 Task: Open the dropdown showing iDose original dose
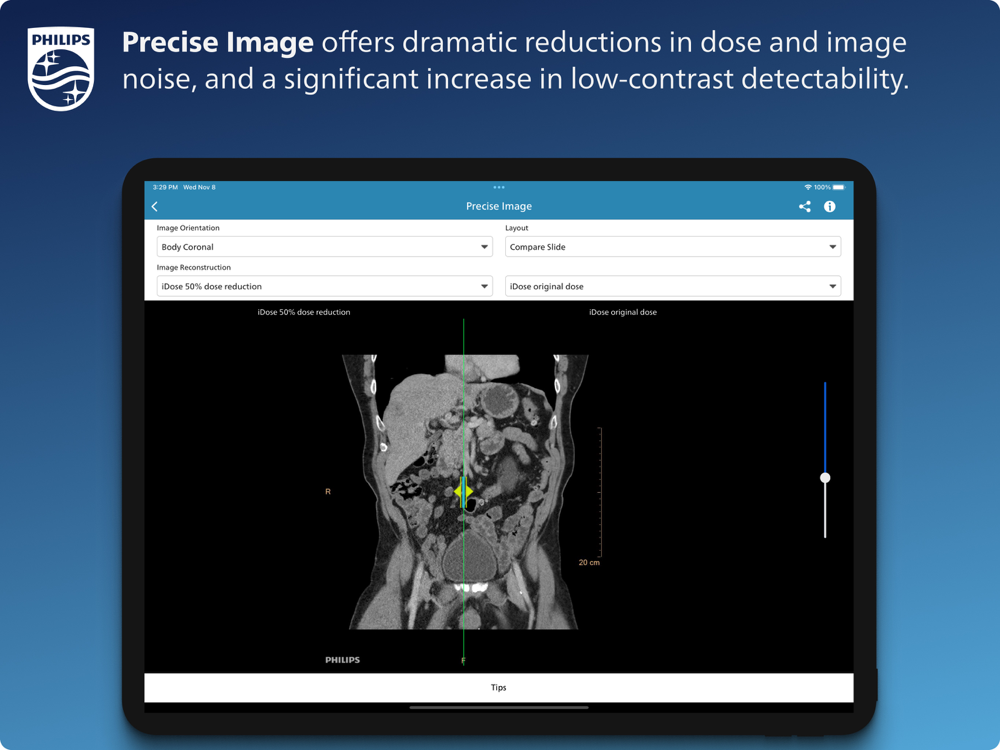673,286
